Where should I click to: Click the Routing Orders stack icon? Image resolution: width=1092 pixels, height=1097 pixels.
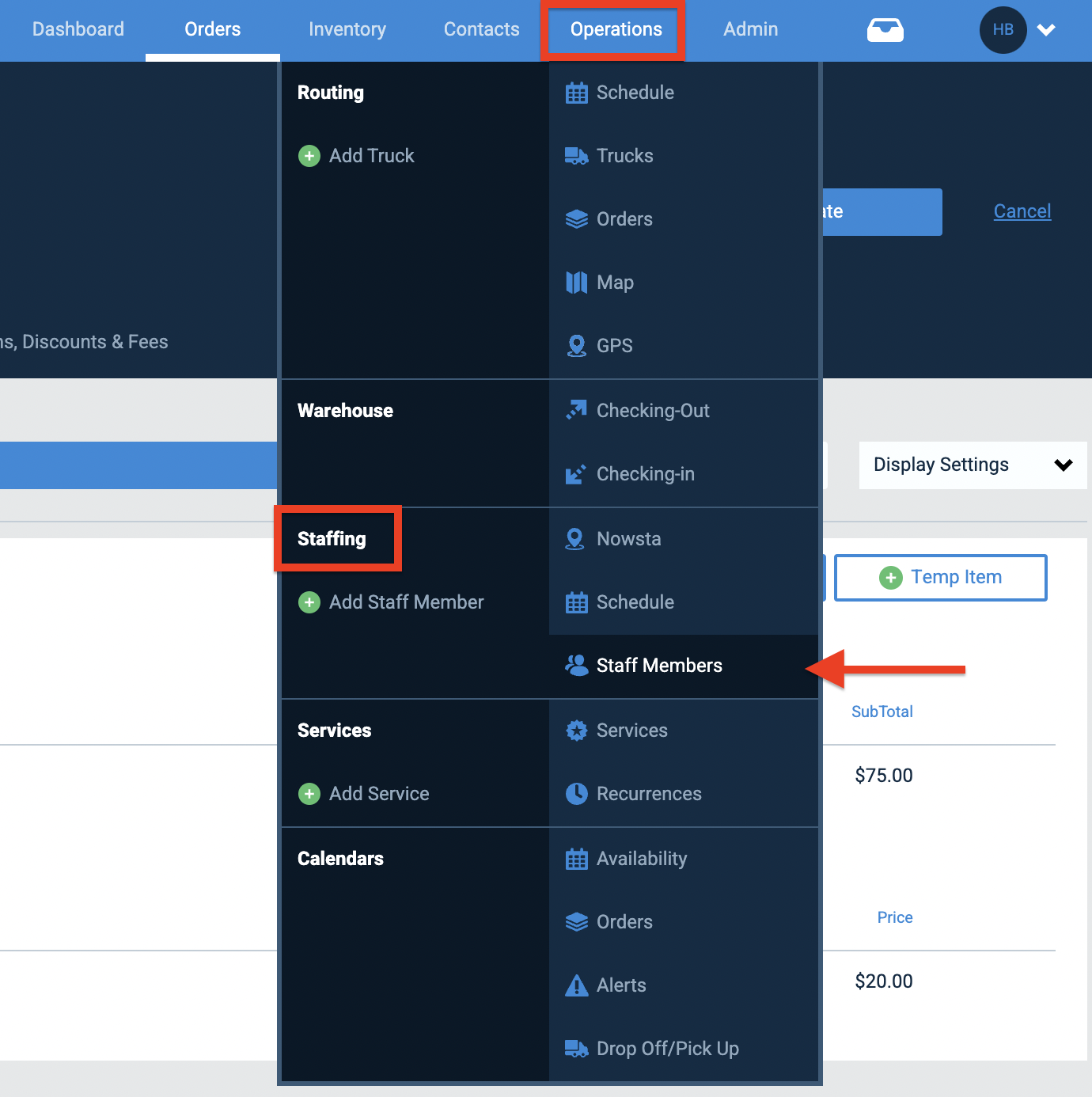pos(576,219)
